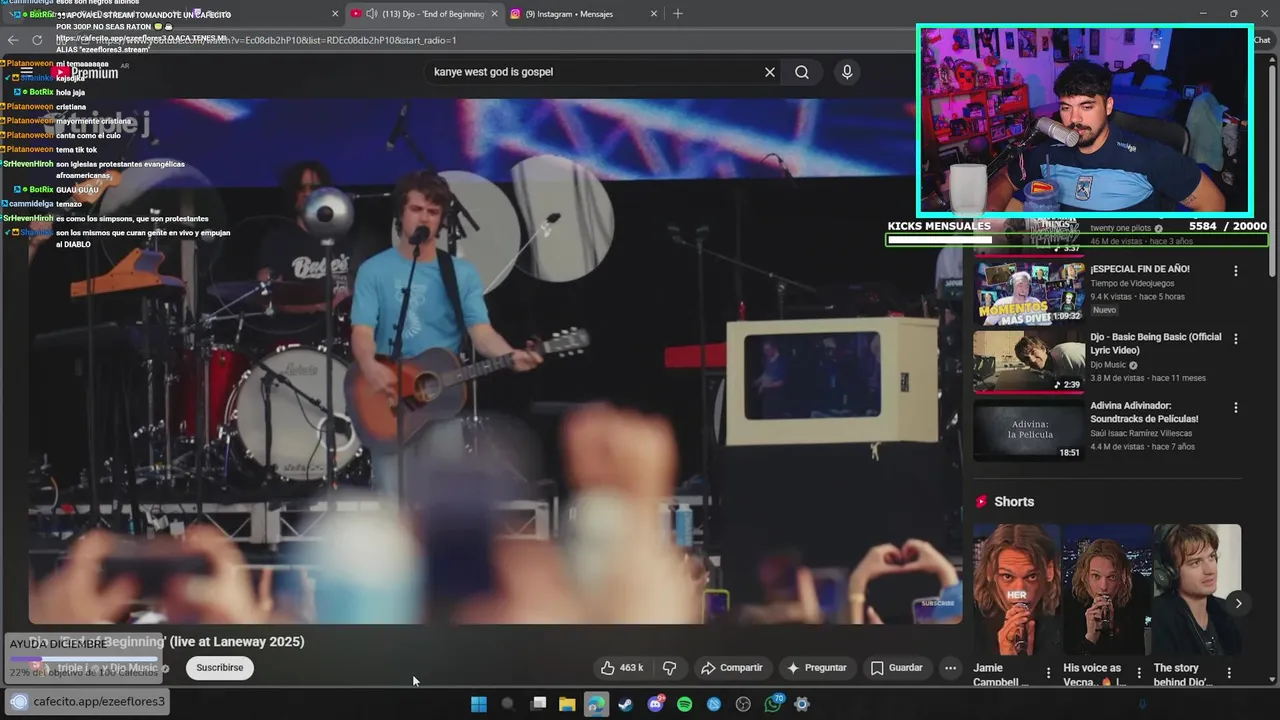Open OBS Studio from the taskbar
The width and height of the screenshot is (1280, 720).
pos(743,704)
